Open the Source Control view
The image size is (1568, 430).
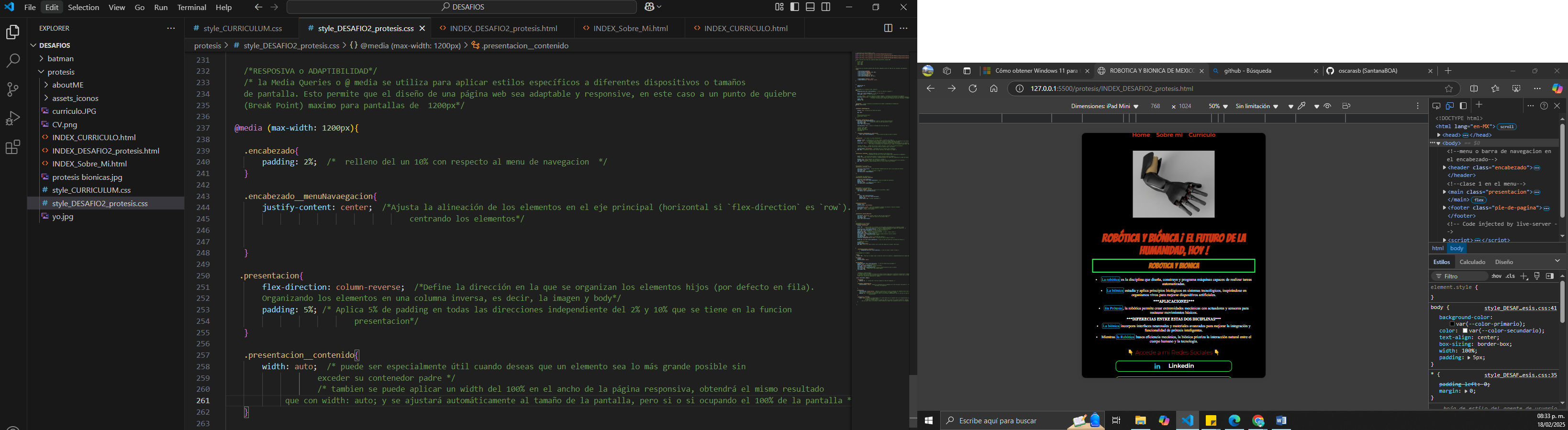click(x=13, y=89)
